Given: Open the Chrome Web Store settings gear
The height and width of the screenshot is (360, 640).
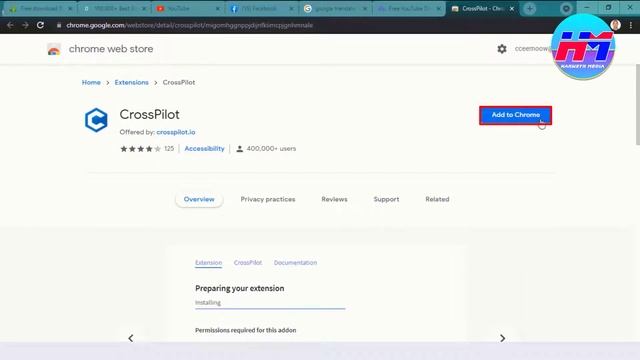Looking at the screenshot, I should (x=502, y=49).
